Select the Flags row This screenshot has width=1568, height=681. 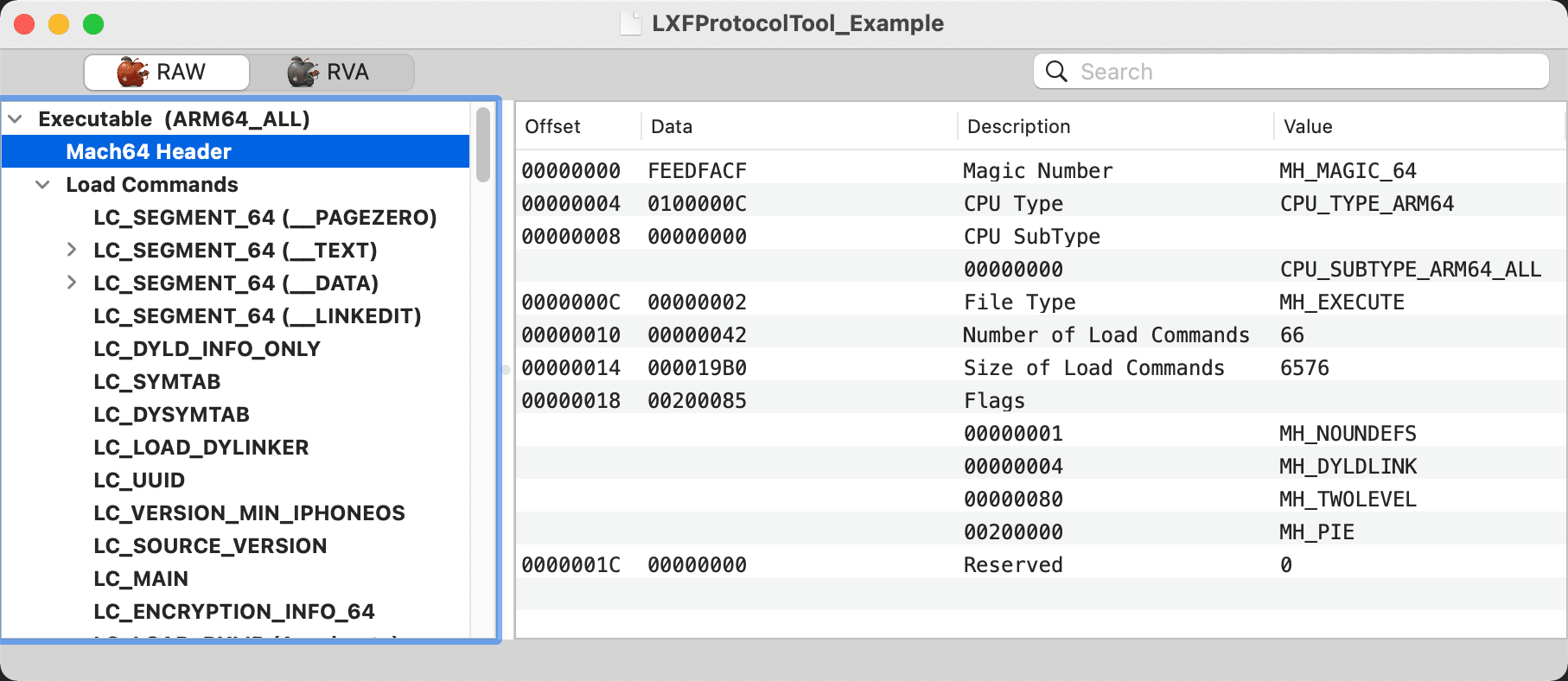coord(1041,401)
